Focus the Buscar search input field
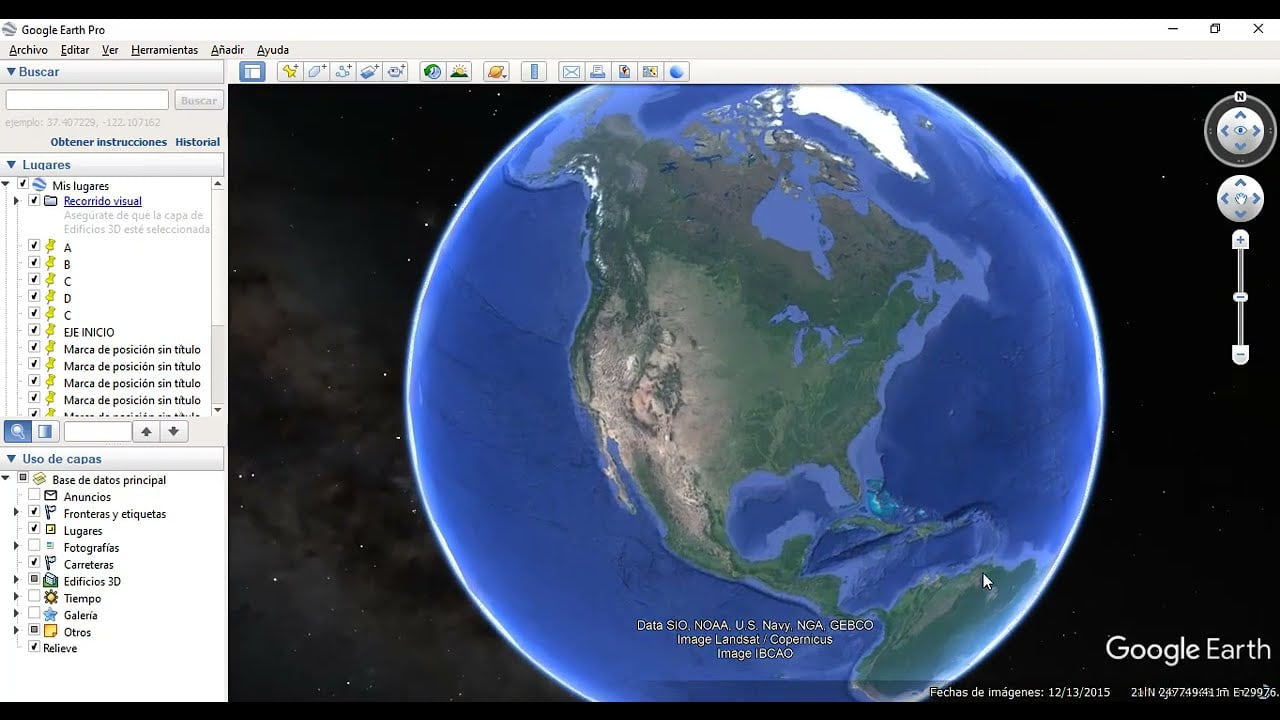The height and width of the screenshot is (720, 1280). 87,100
